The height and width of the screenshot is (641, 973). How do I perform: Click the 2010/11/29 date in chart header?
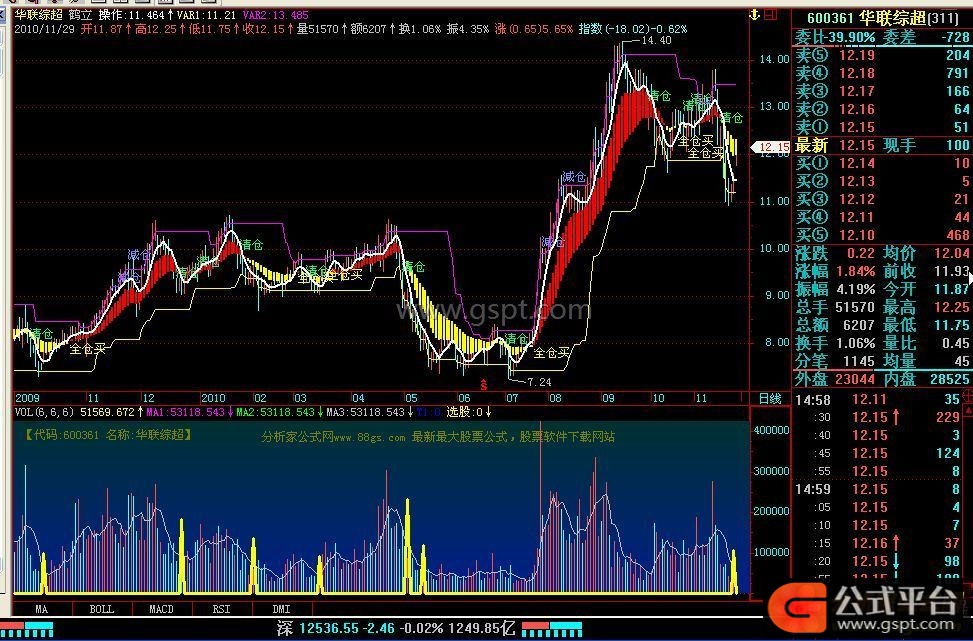pos(45,29)
